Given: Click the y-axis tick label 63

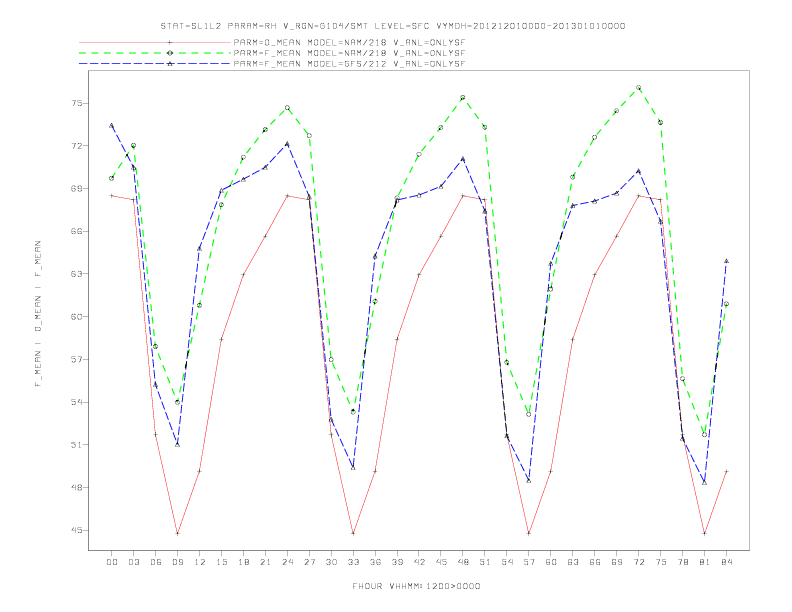Looking at the screenshot, I should (77, 274).
